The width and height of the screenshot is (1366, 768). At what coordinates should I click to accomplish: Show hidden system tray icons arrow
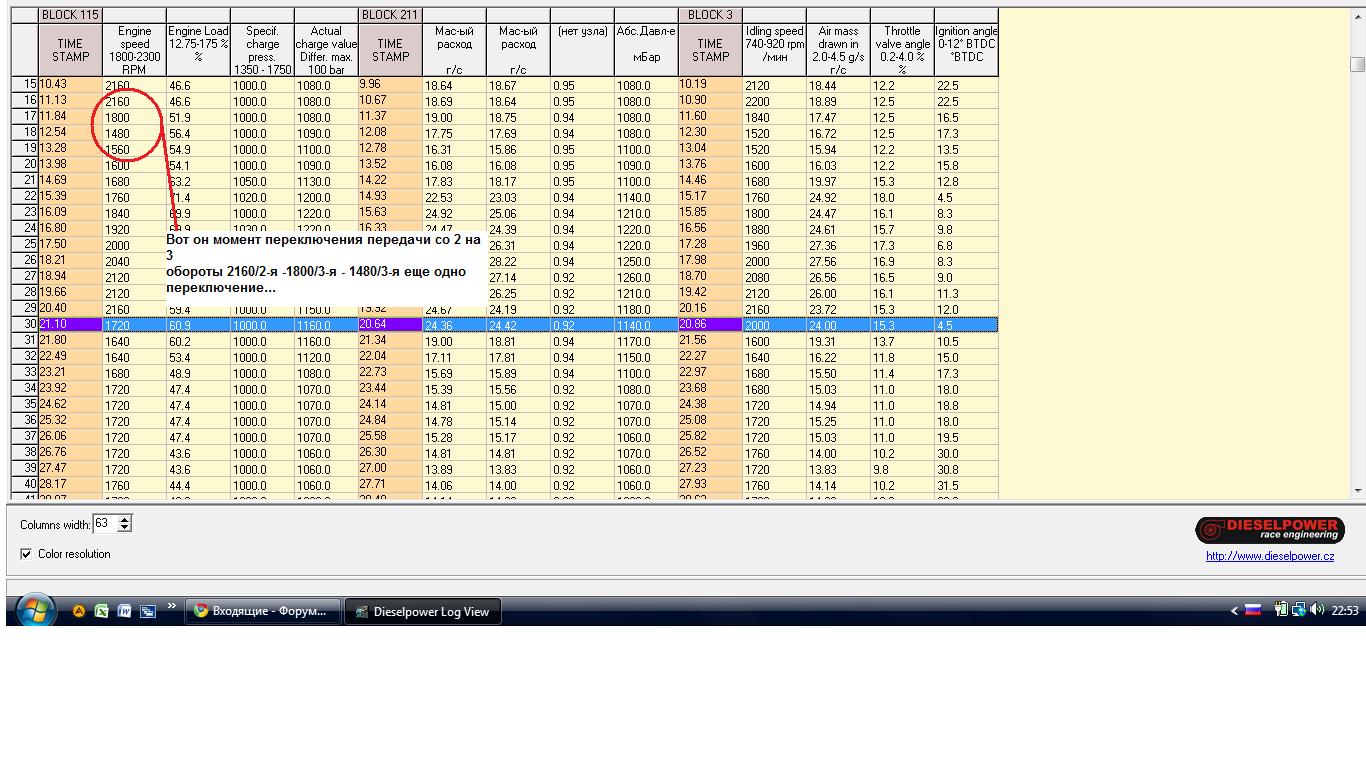(1234, 611)
